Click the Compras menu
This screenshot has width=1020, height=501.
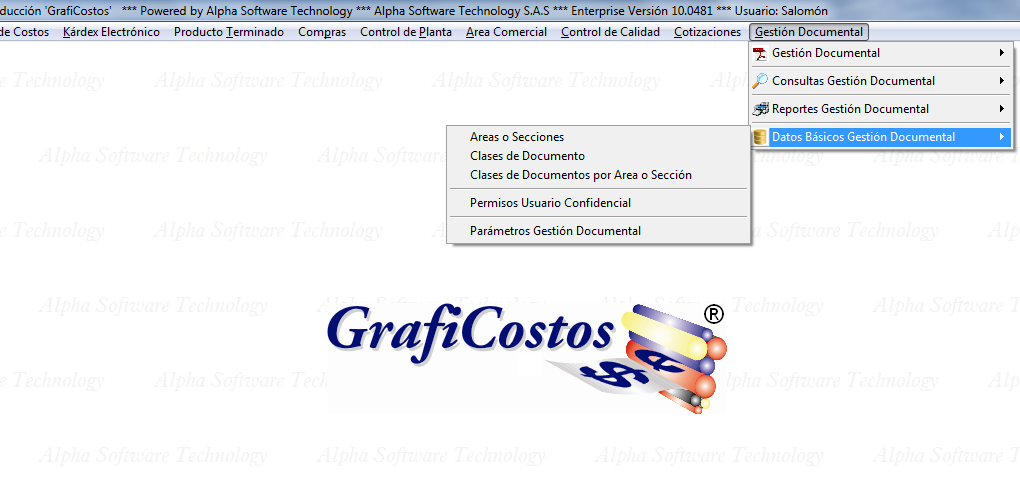point(322,32)
